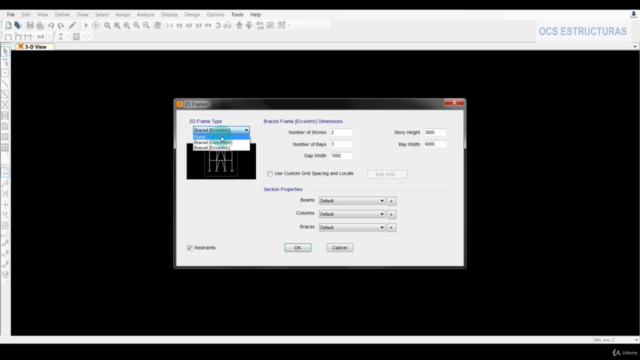The height and width of the screenshot is (360, 640).
Task: Choose Braced [Eccentric] option in open list
Action: coord(221,148)
